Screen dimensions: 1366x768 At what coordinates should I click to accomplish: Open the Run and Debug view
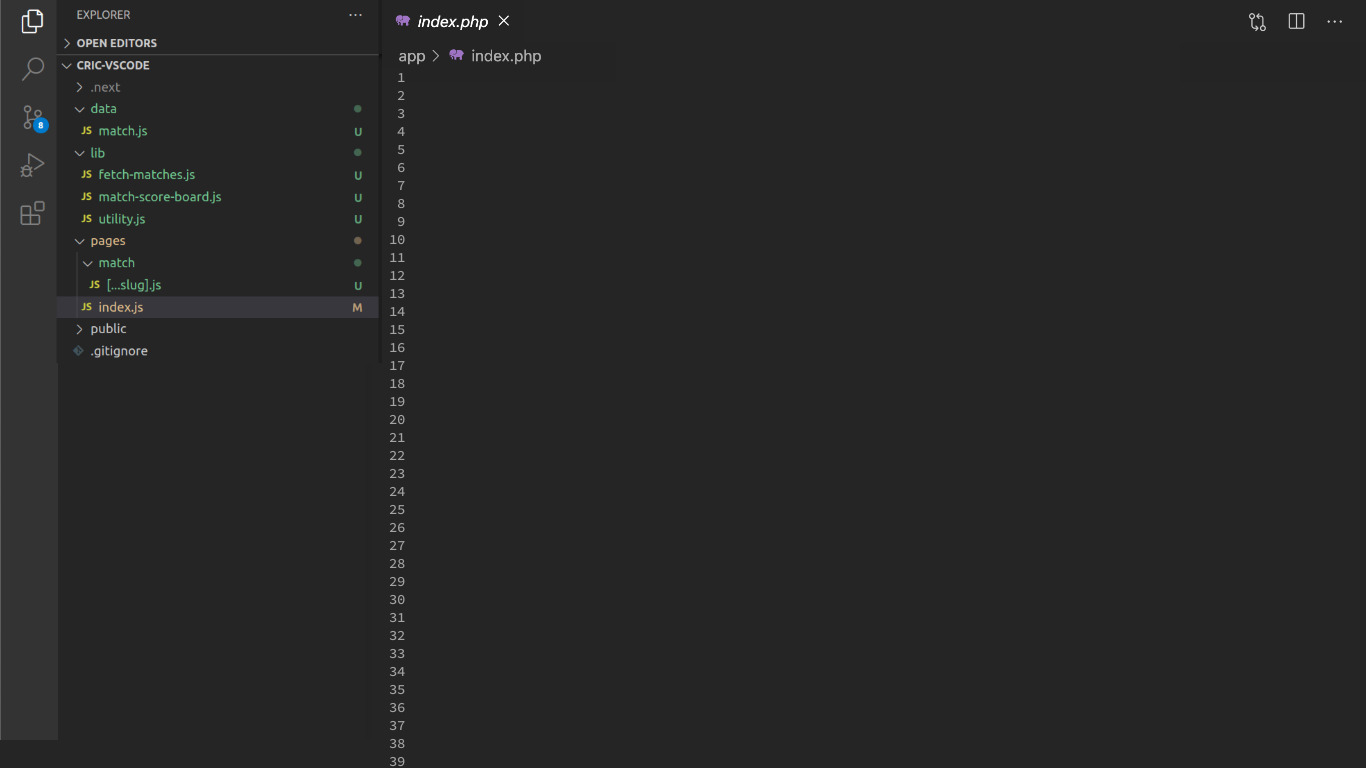[32, 165]
